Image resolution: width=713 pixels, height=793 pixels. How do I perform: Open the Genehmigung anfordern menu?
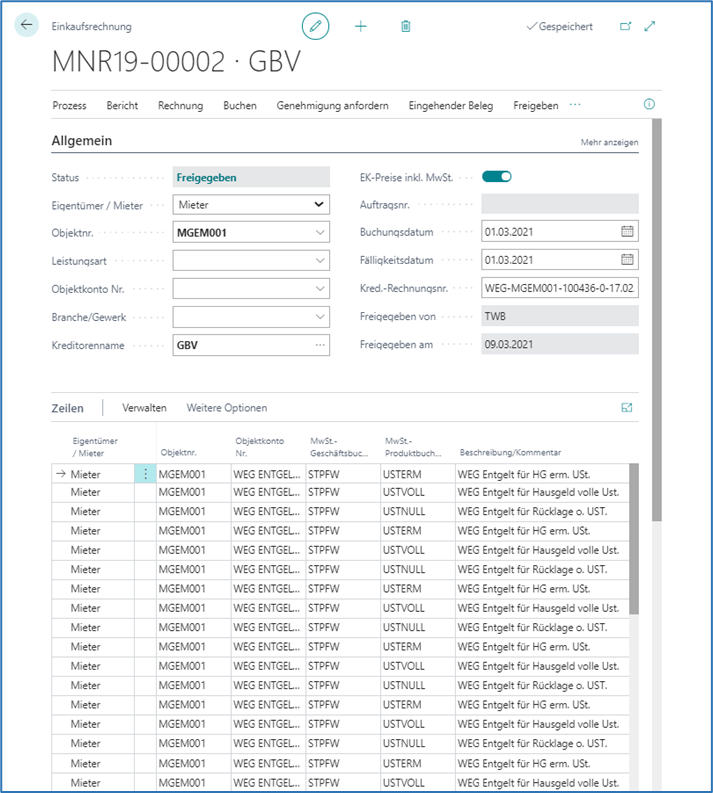(332, 105)
